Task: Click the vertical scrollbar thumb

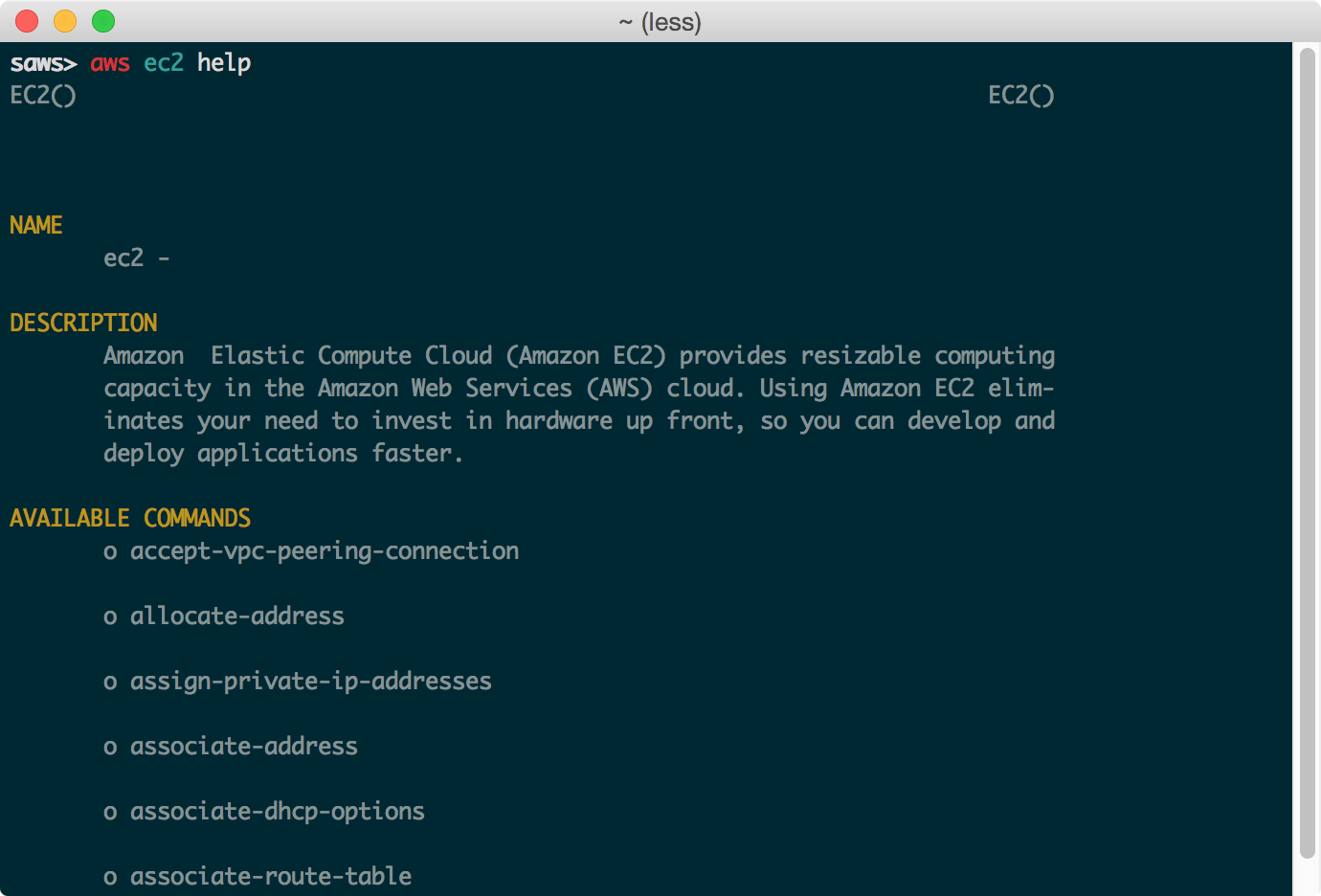Action: click(x=1308, y=453)
